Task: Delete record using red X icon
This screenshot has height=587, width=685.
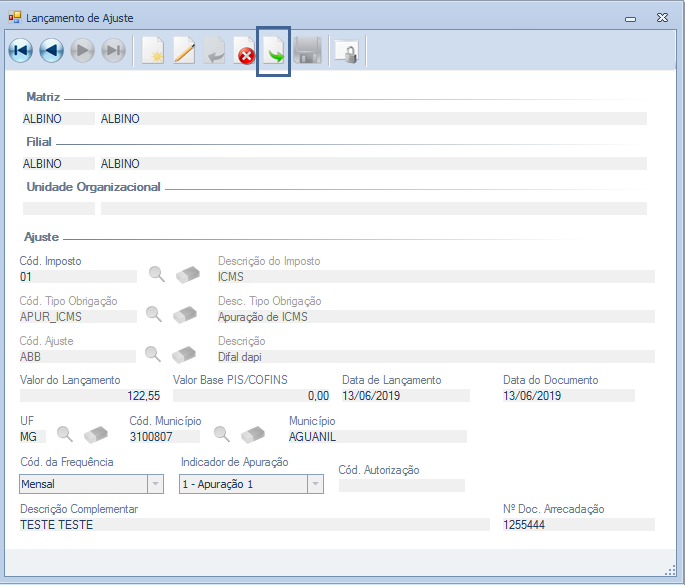Action: (x=245, y=52)
